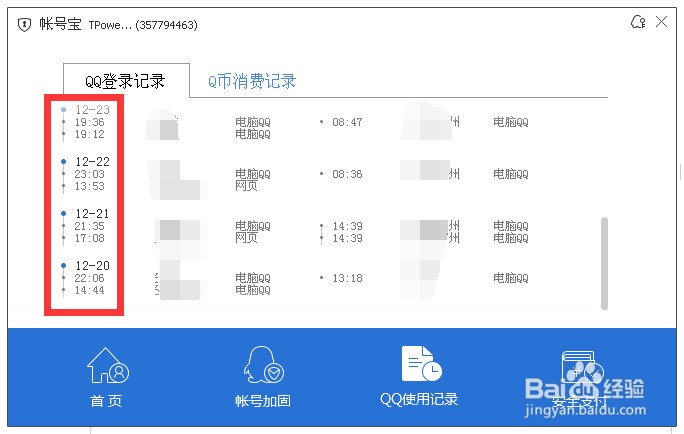Image resolution: width=684 pixels, height=434 pixels.
Task: Click the 08:47 login time
Action: [x=347, y=122]
